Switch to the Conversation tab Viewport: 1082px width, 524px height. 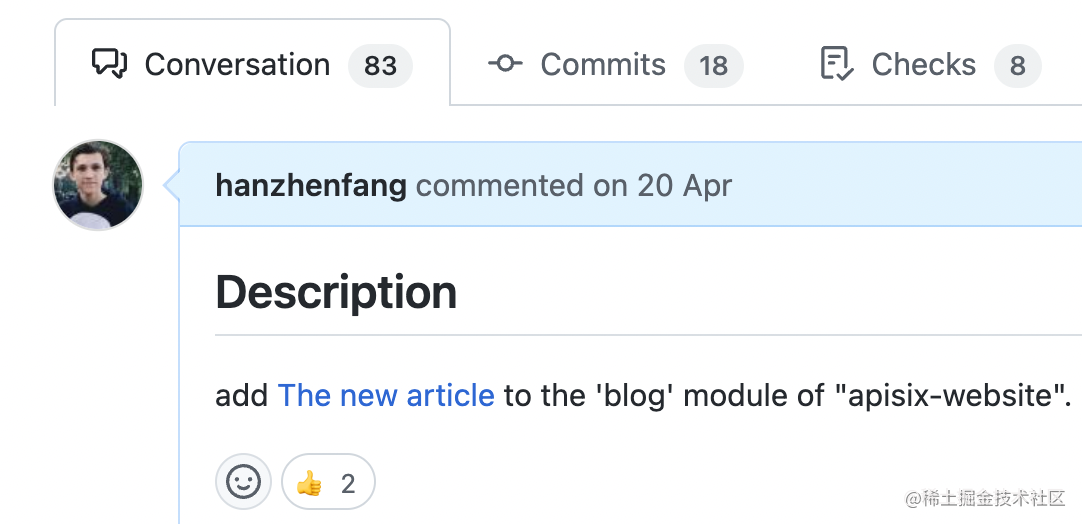pyautogui.click(x=253, y=64)
